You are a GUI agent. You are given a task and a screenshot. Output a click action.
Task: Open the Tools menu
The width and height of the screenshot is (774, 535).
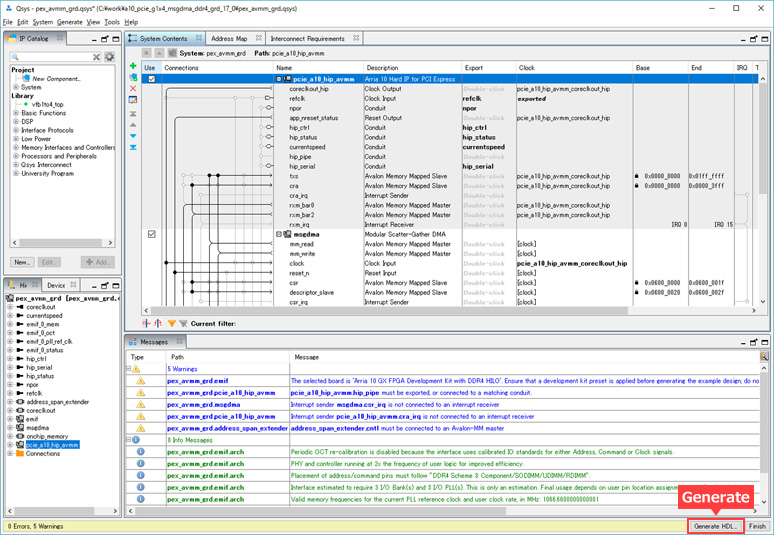click(x=112, y=22)
